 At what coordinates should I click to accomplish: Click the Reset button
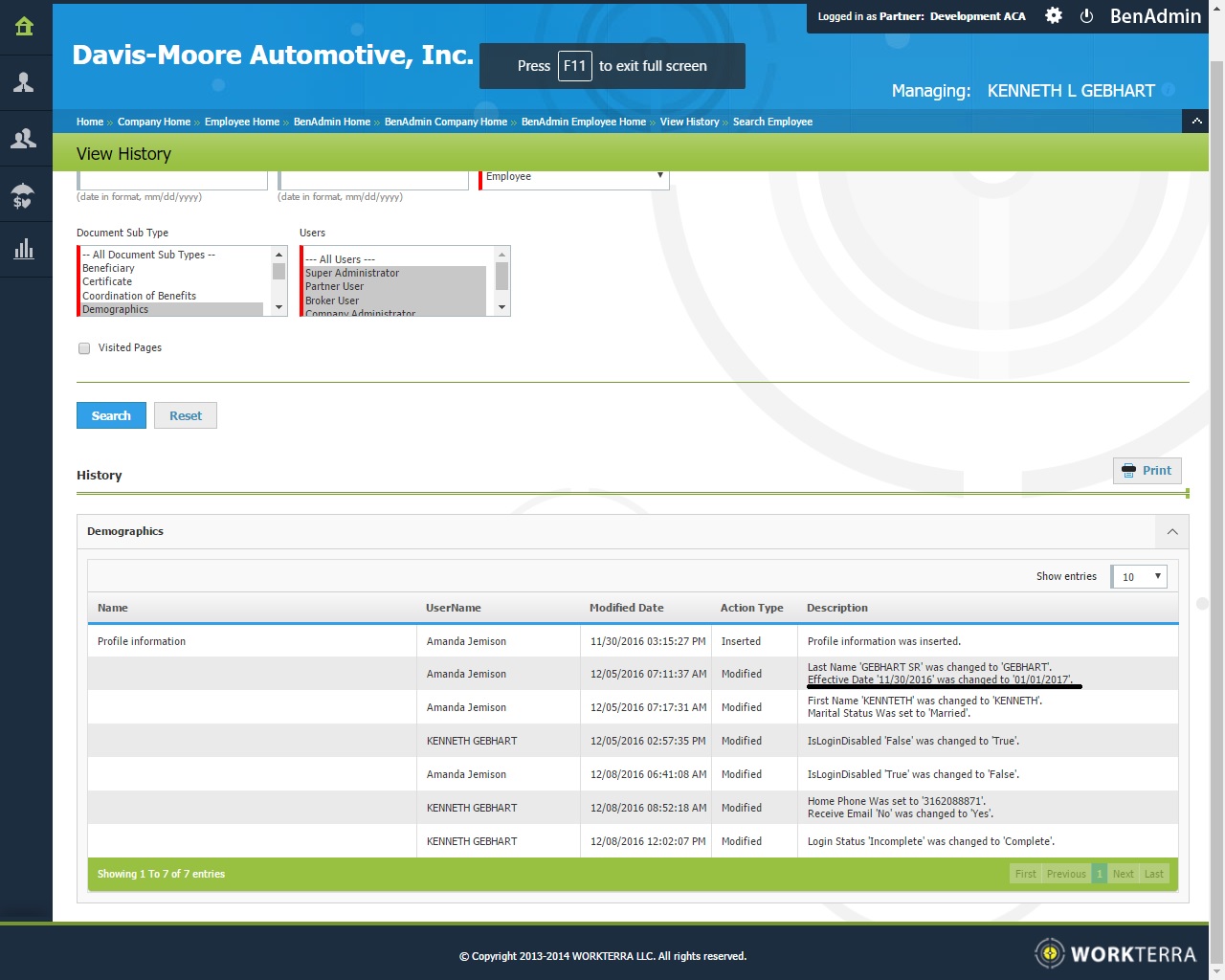pyautogui.click(x=186, y=415)
